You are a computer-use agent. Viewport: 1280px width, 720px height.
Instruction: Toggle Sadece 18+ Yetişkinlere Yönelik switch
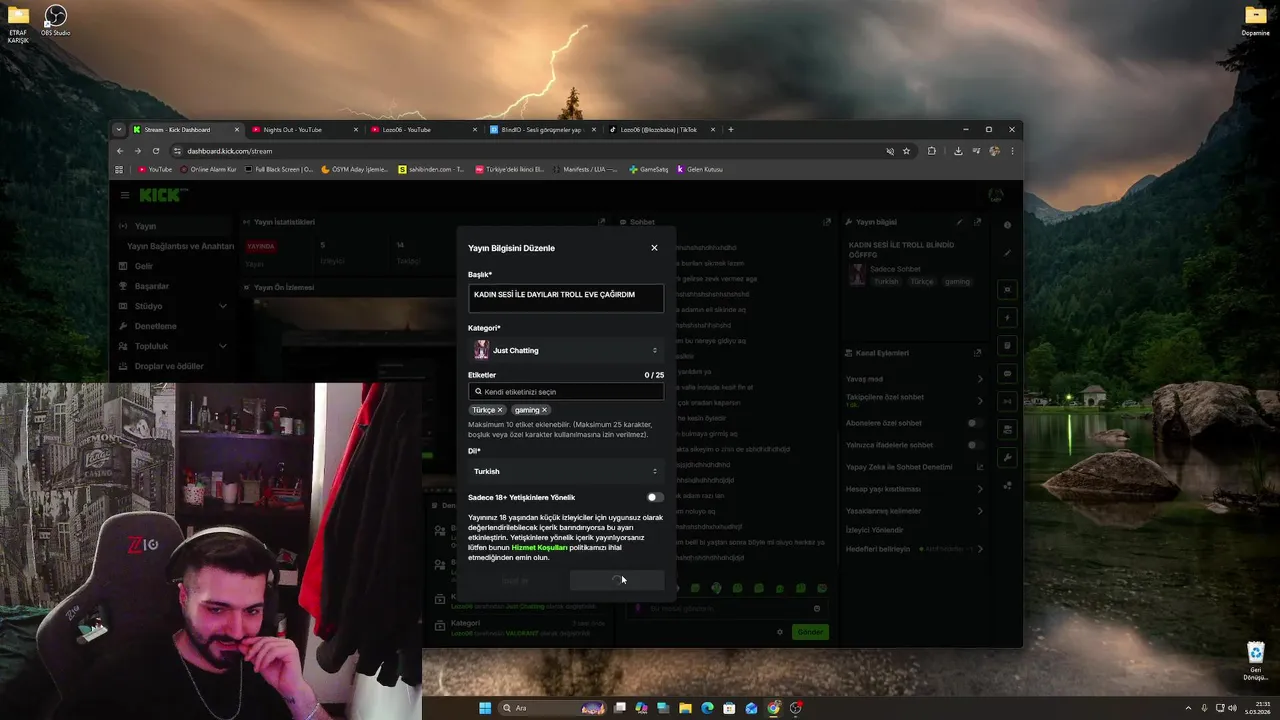point(654,497)
